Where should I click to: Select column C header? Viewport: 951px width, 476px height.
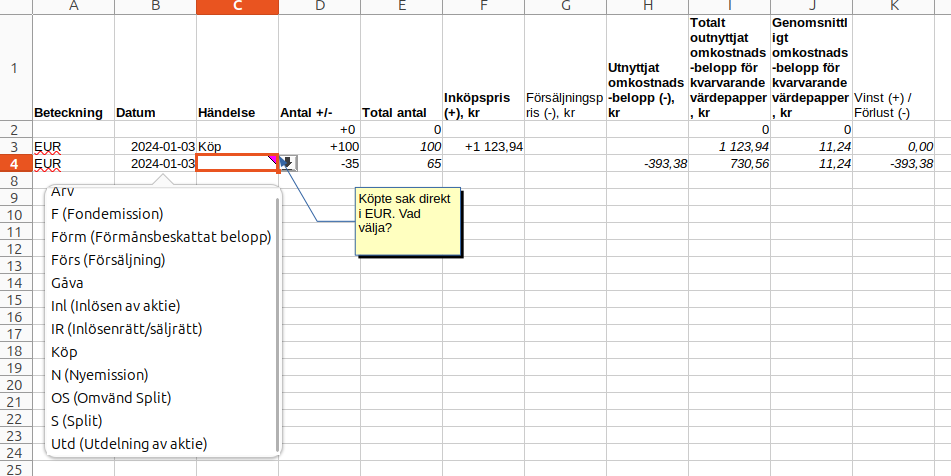click(x=237, y=8)
